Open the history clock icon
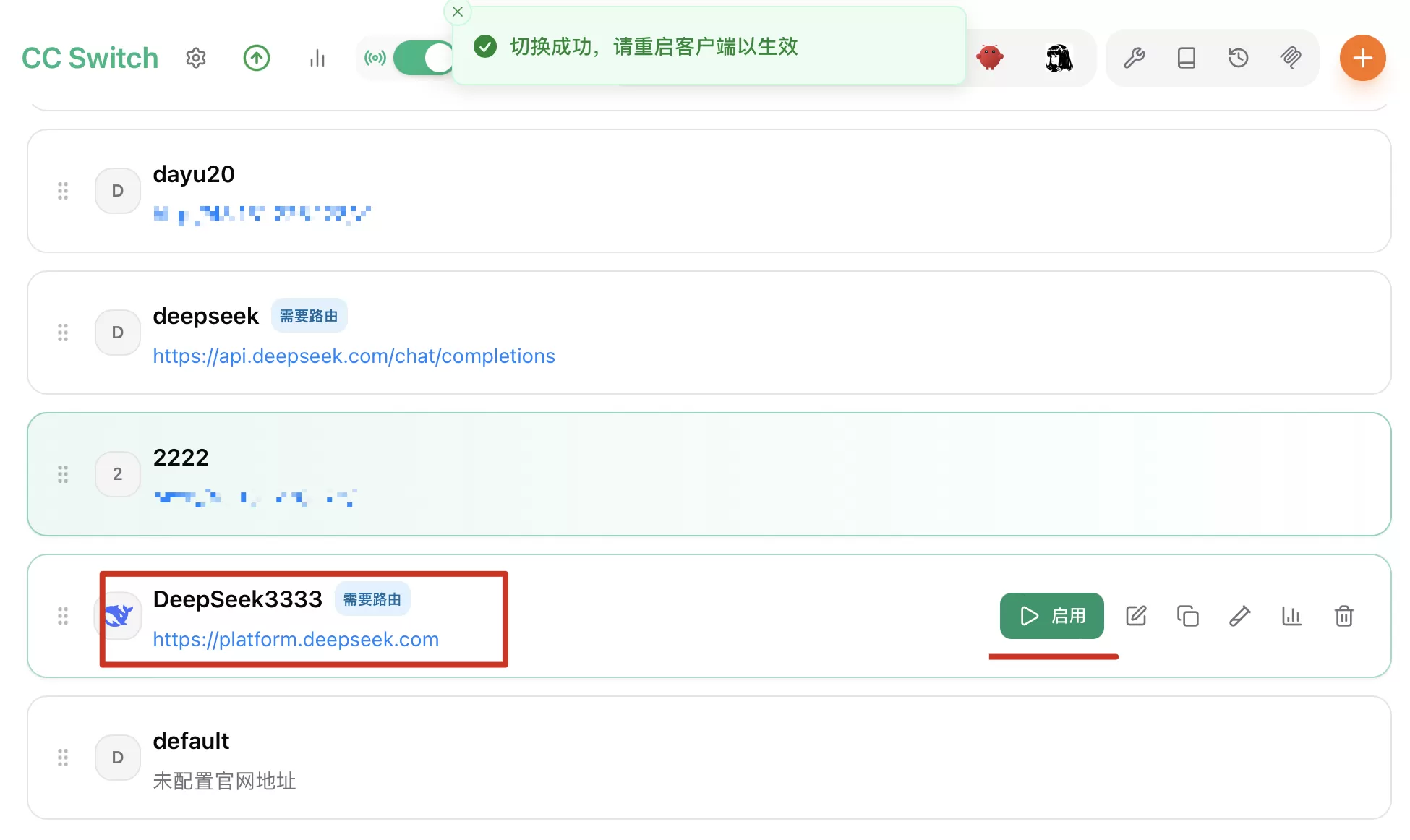 click(x=1239, y=58)
